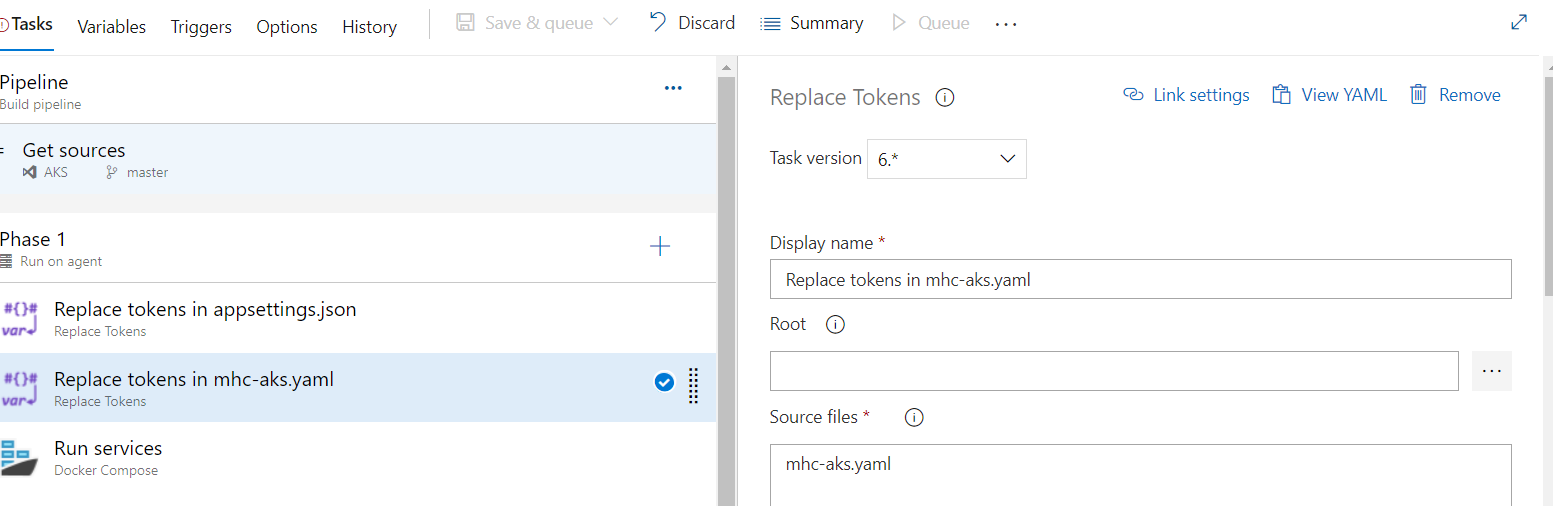Click the Run on agent server icon

tap(7, 261)
